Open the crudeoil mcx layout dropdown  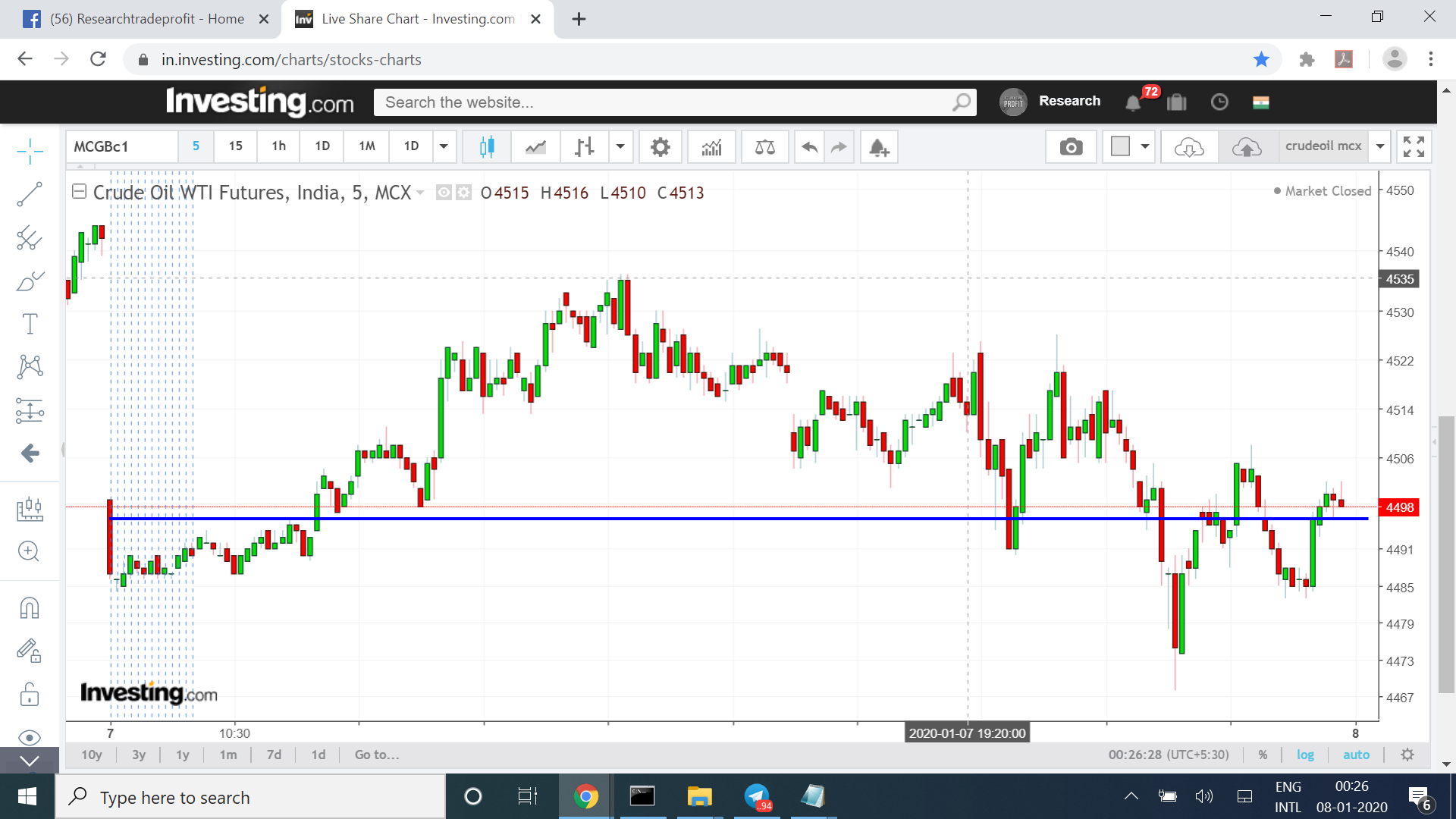click(1380, 146)
